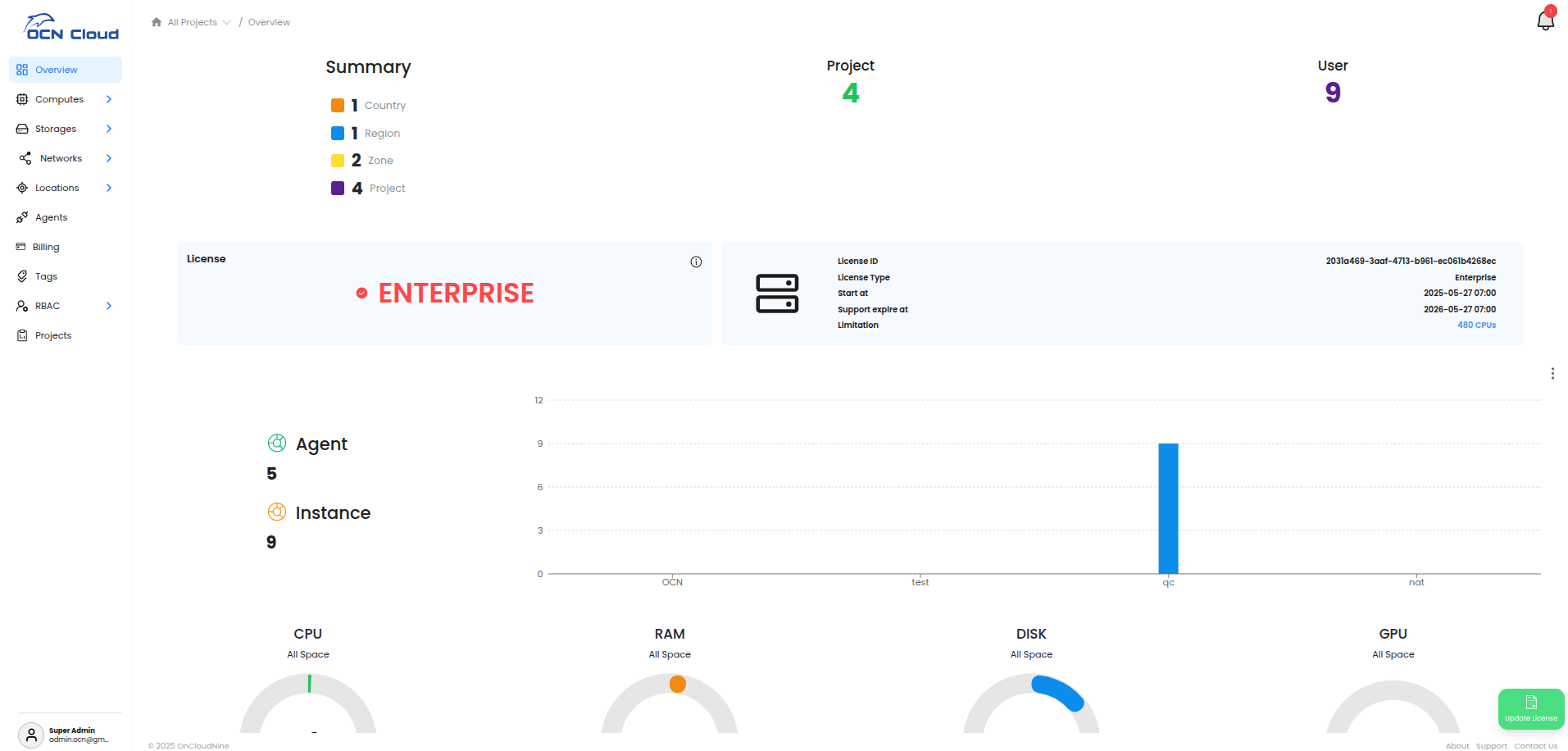The width and height of the screenshot is (1568, 751).
Task: Click the license info icon
Action: [696, 262]
